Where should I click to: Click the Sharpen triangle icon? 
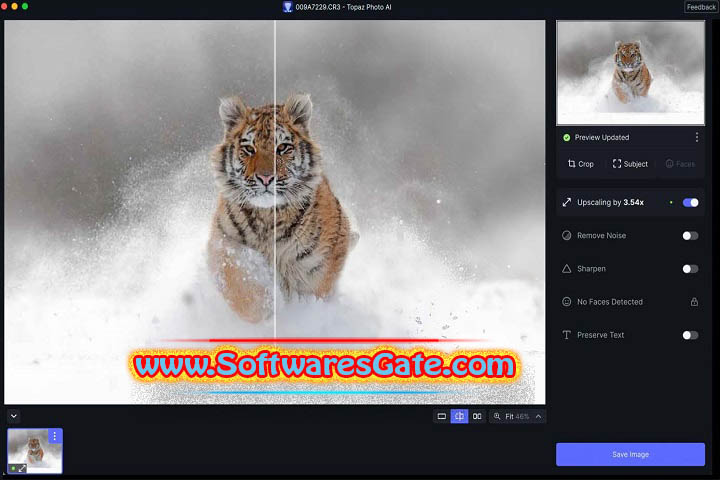click(567, 269)
